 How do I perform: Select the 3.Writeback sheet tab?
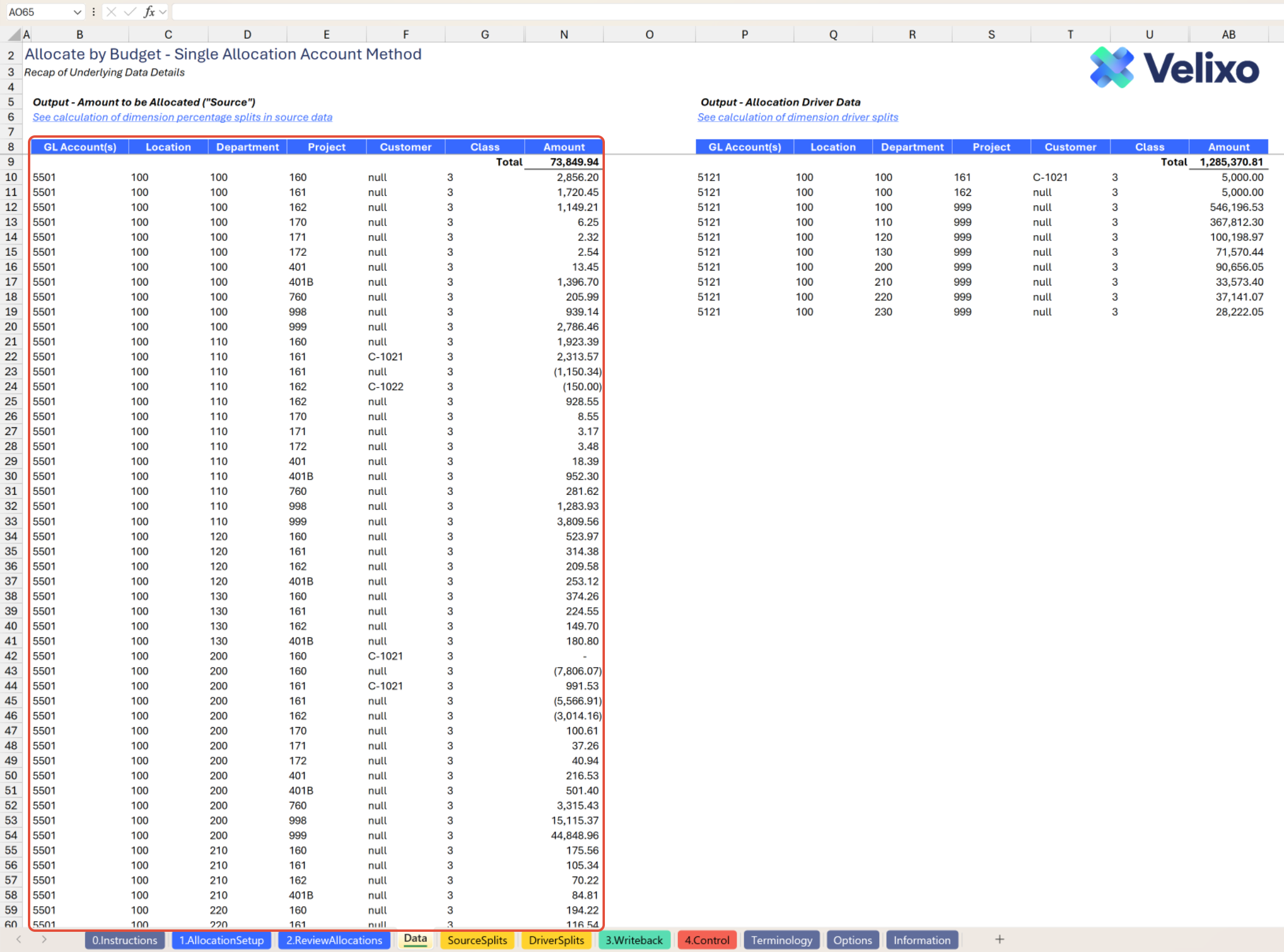tap(633, 940)
